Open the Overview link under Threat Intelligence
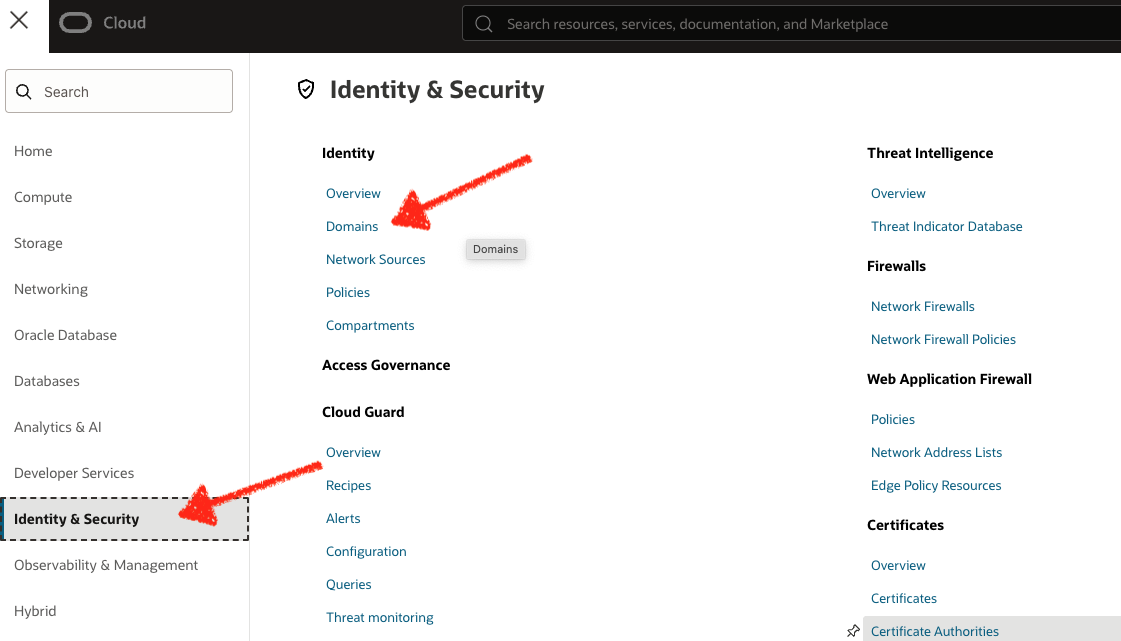This screenshot has height=641, width=1121. click(x=898, y=194)
